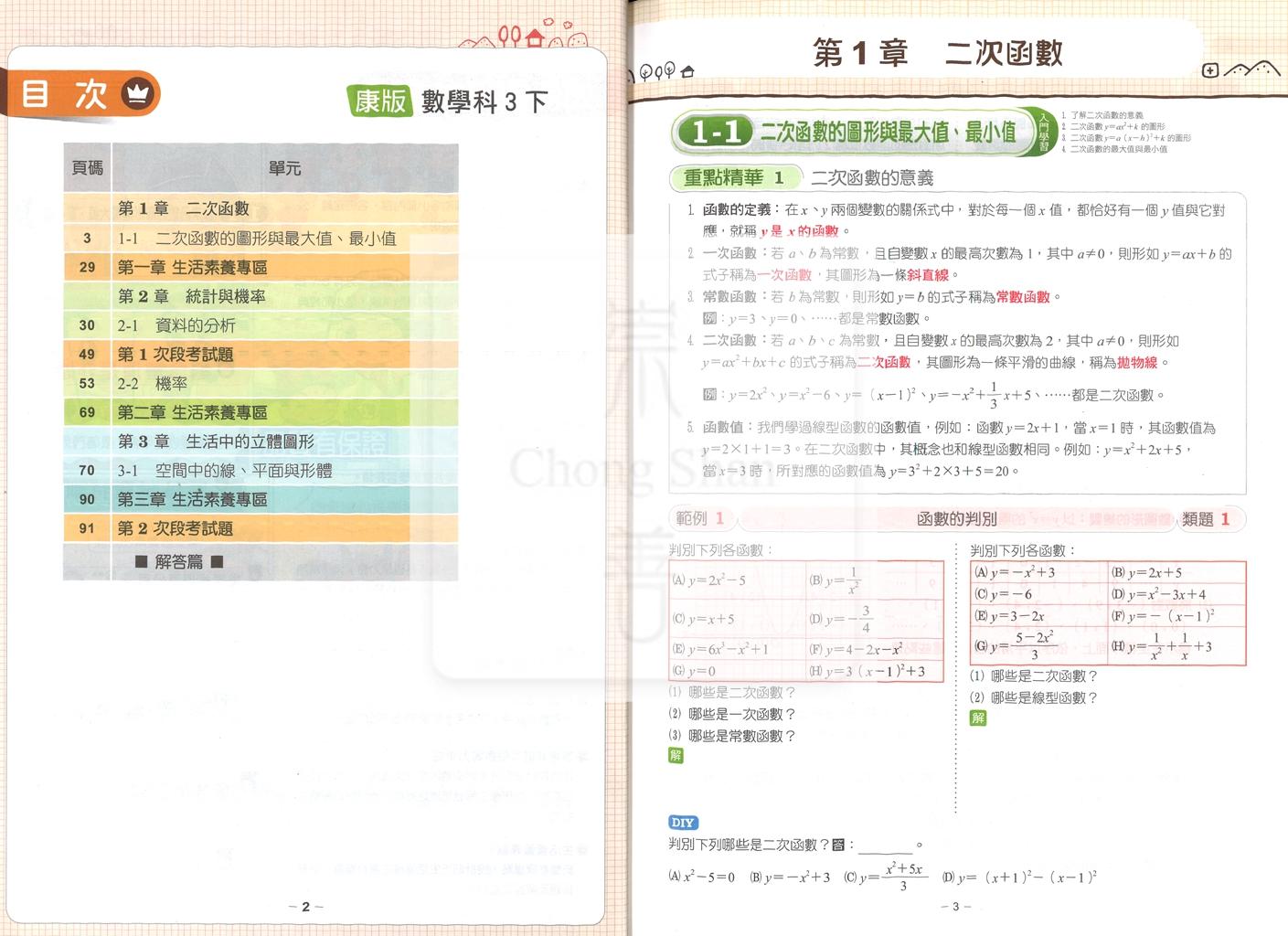Open 第 1 次段考試題 on page 49

click(261, 354)
